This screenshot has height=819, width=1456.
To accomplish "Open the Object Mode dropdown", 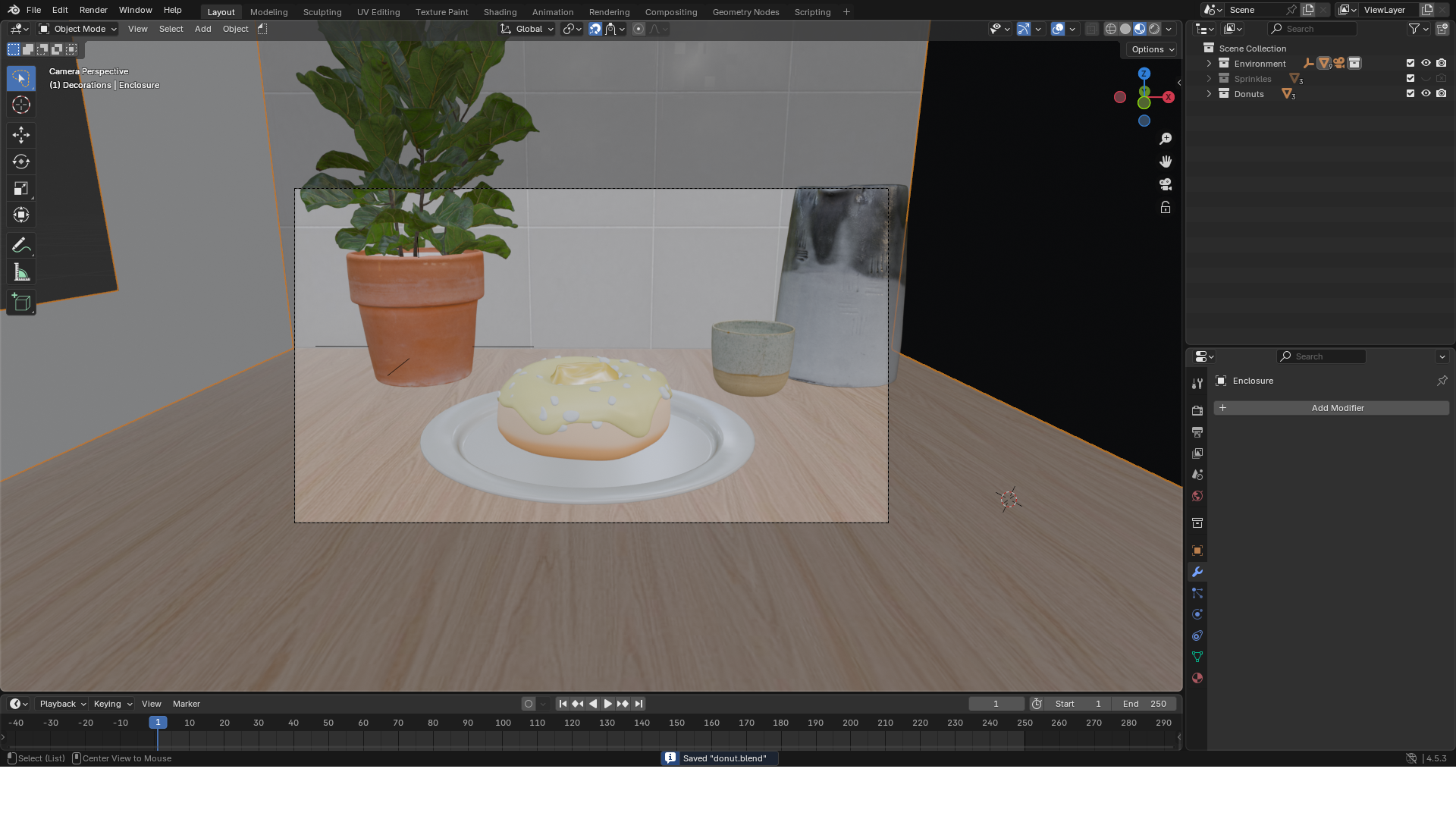I will coord(76,29).
